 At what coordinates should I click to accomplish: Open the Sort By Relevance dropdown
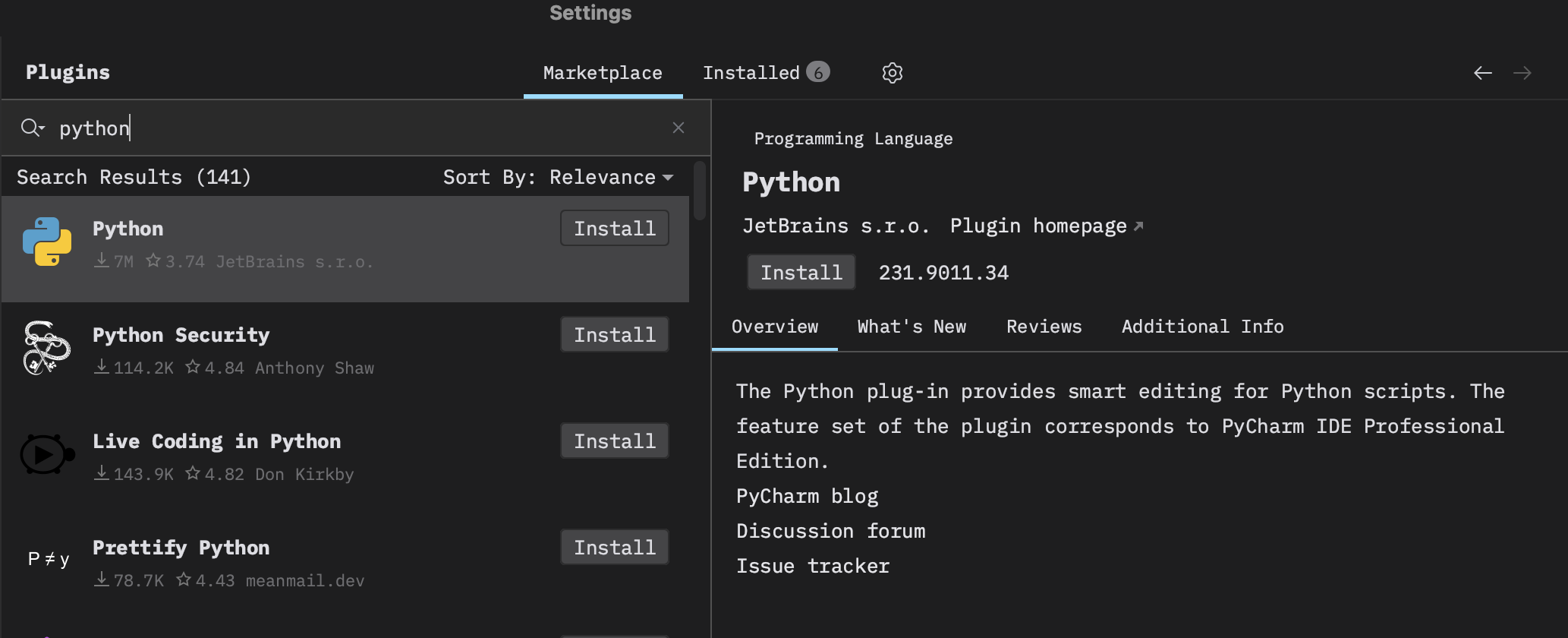559,178
